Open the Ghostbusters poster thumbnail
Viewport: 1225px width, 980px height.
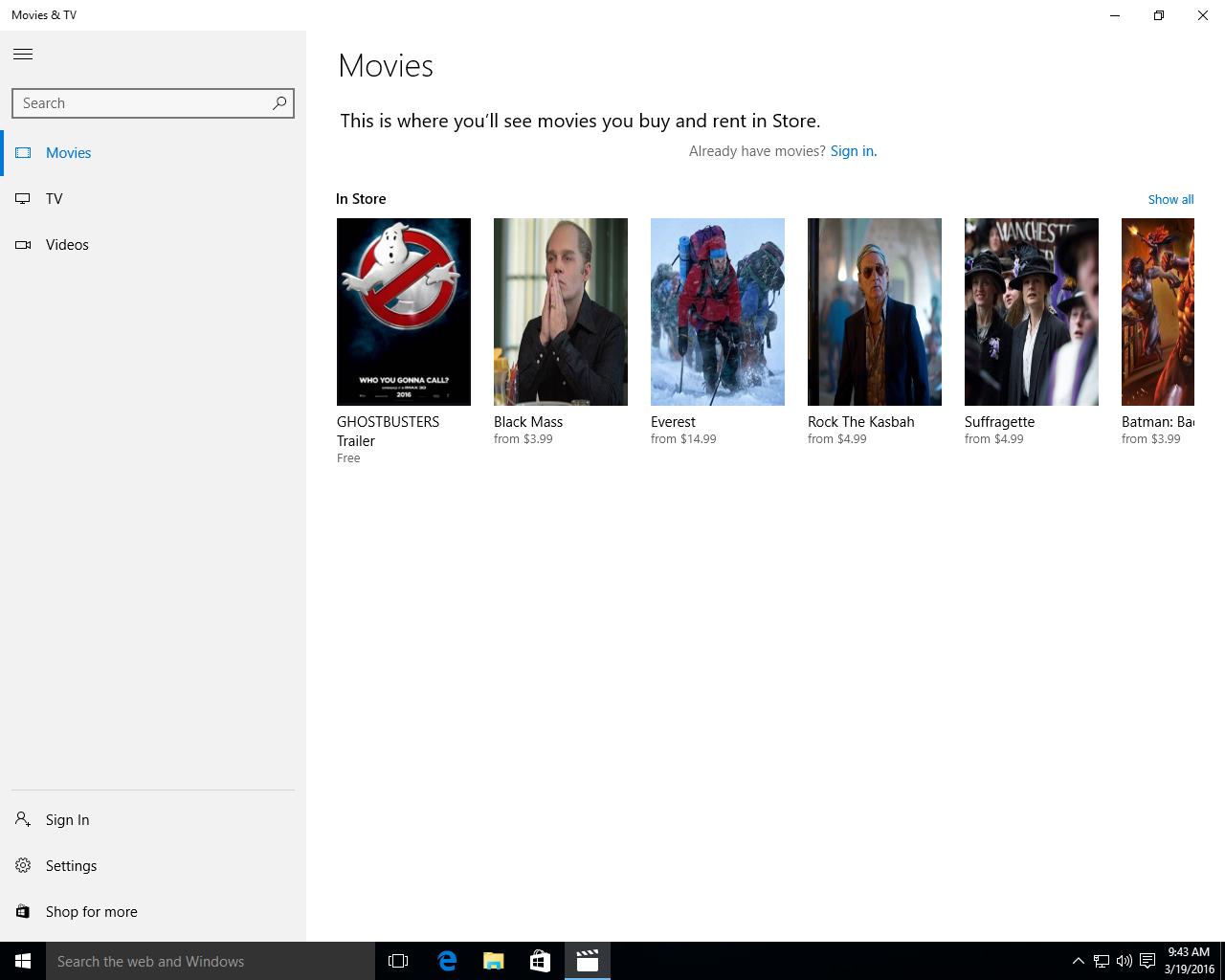(404, 311)
